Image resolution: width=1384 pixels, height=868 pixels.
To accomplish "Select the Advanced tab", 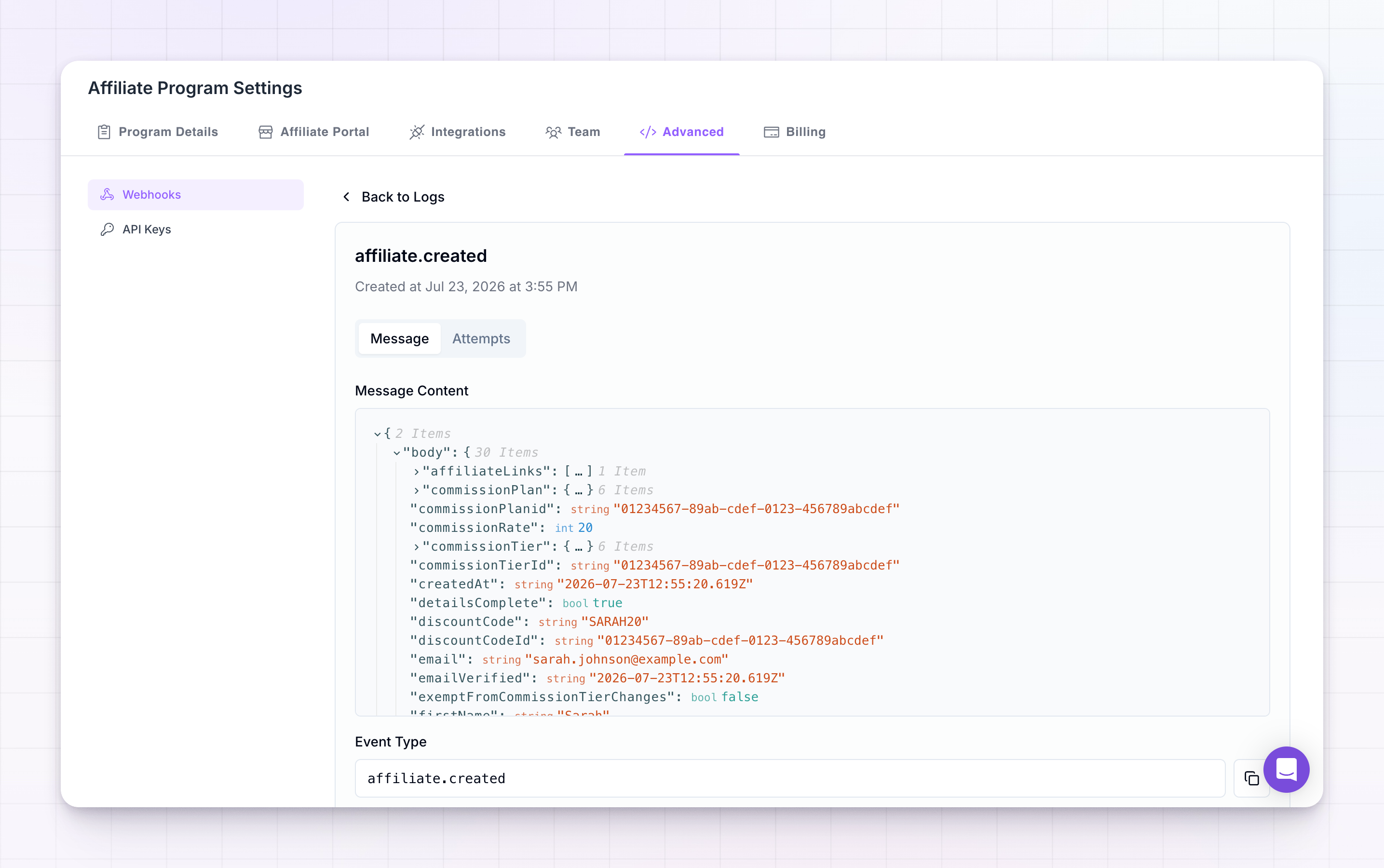I will (681, 132).
